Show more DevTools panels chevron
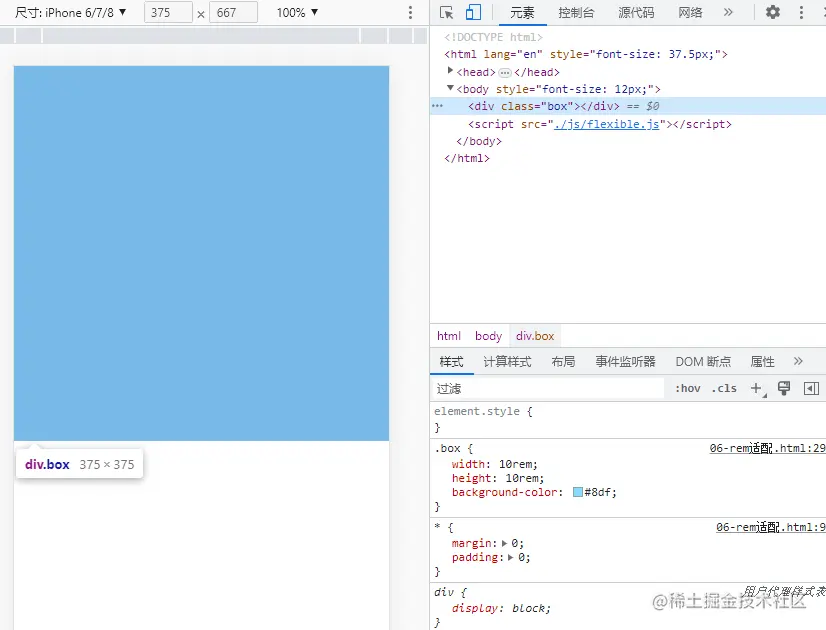Screen dimensions: 826x630 pos(728,12)
